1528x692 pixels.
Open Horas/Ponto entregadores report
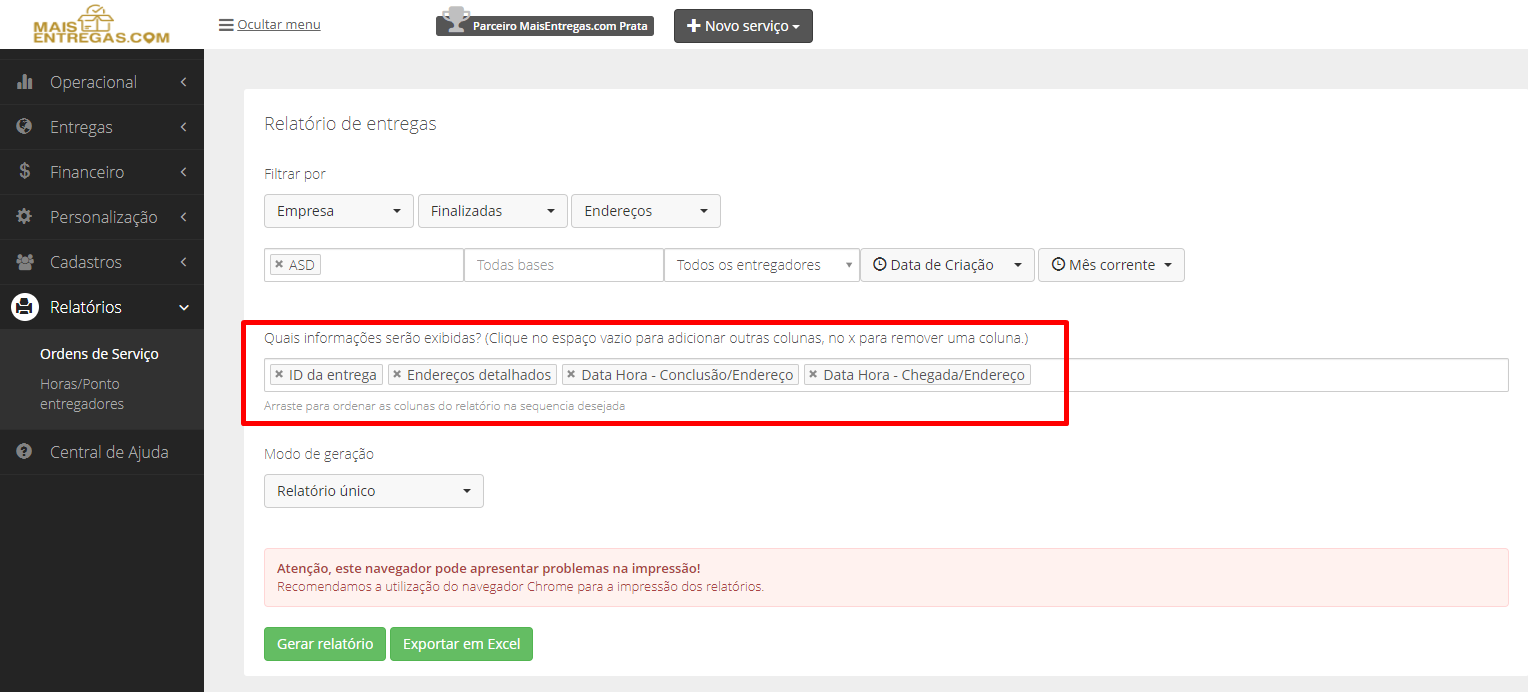point(82,394)
